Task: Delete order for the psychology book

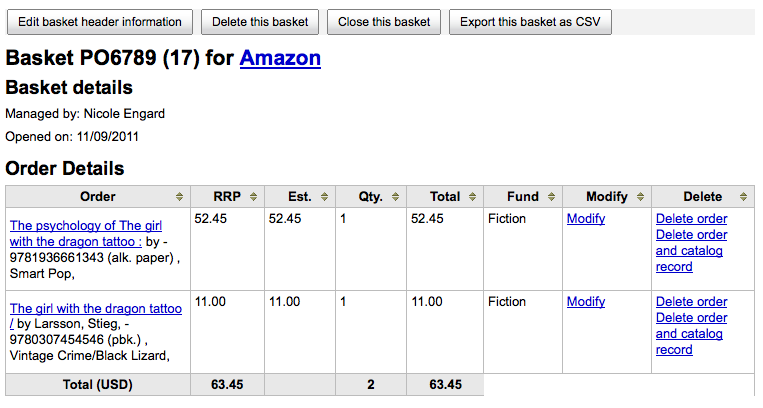Action: pos(691,219)
